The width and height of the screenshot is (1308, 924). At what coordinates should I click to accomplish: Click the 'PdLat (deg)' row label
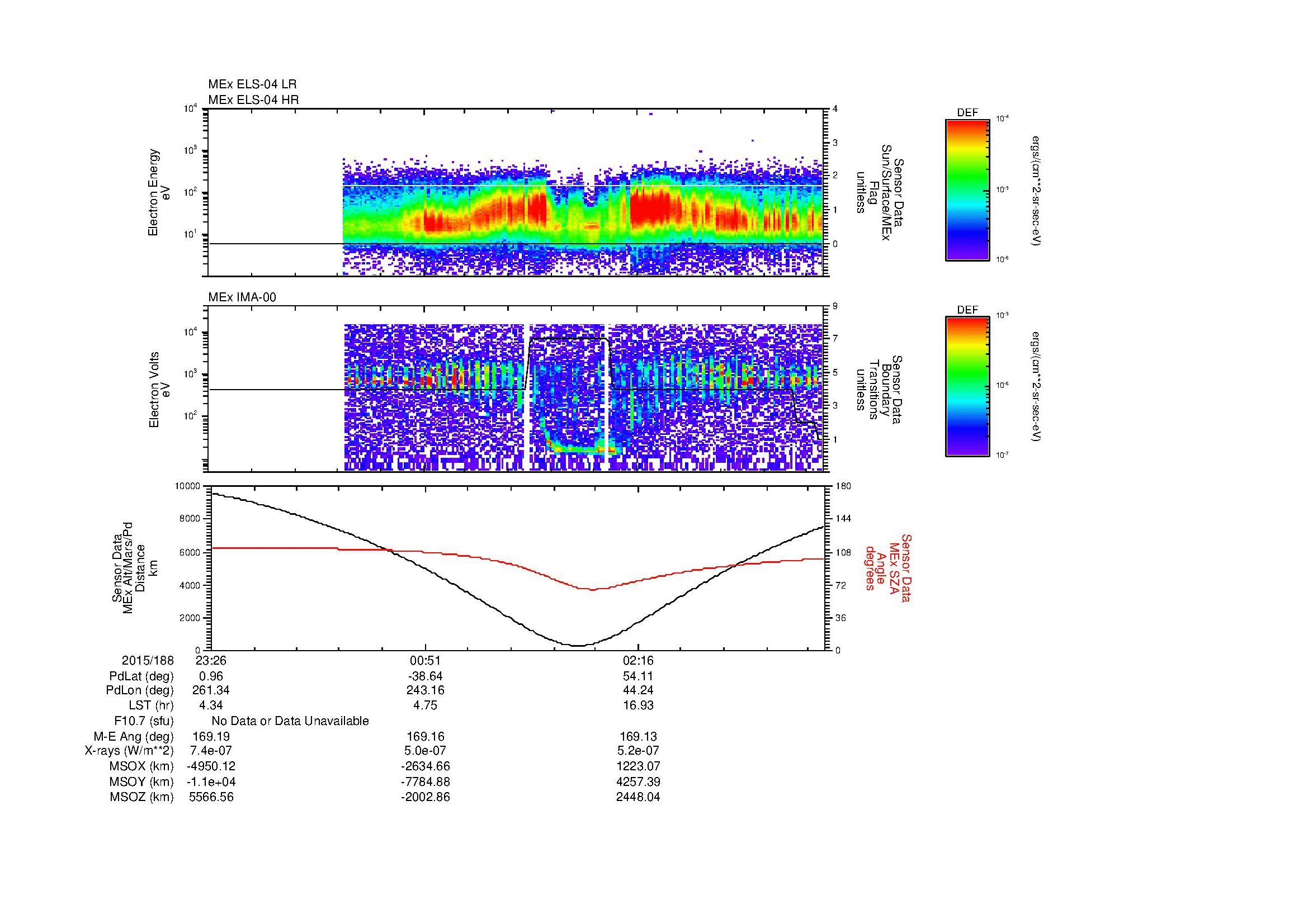pyautogui.click(x=141, y=676)
